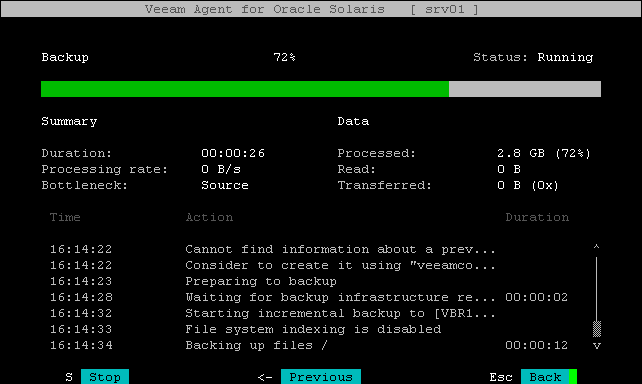The height and width of the screenshot is (384, 642).
Task: Click the log scrollbar thumb block
Action: pyautogui.click(x=597, y=329)
